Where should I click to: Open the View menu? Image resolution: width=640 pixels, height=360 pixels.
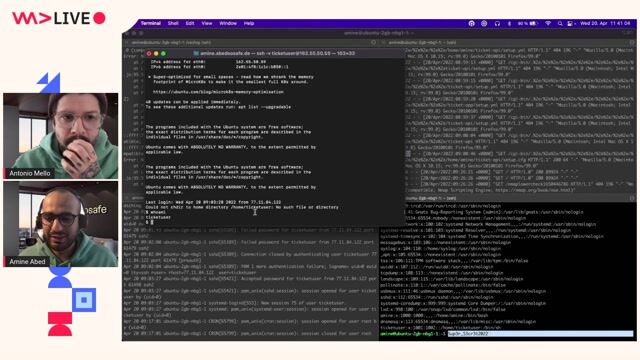click(x=207, y=23)
